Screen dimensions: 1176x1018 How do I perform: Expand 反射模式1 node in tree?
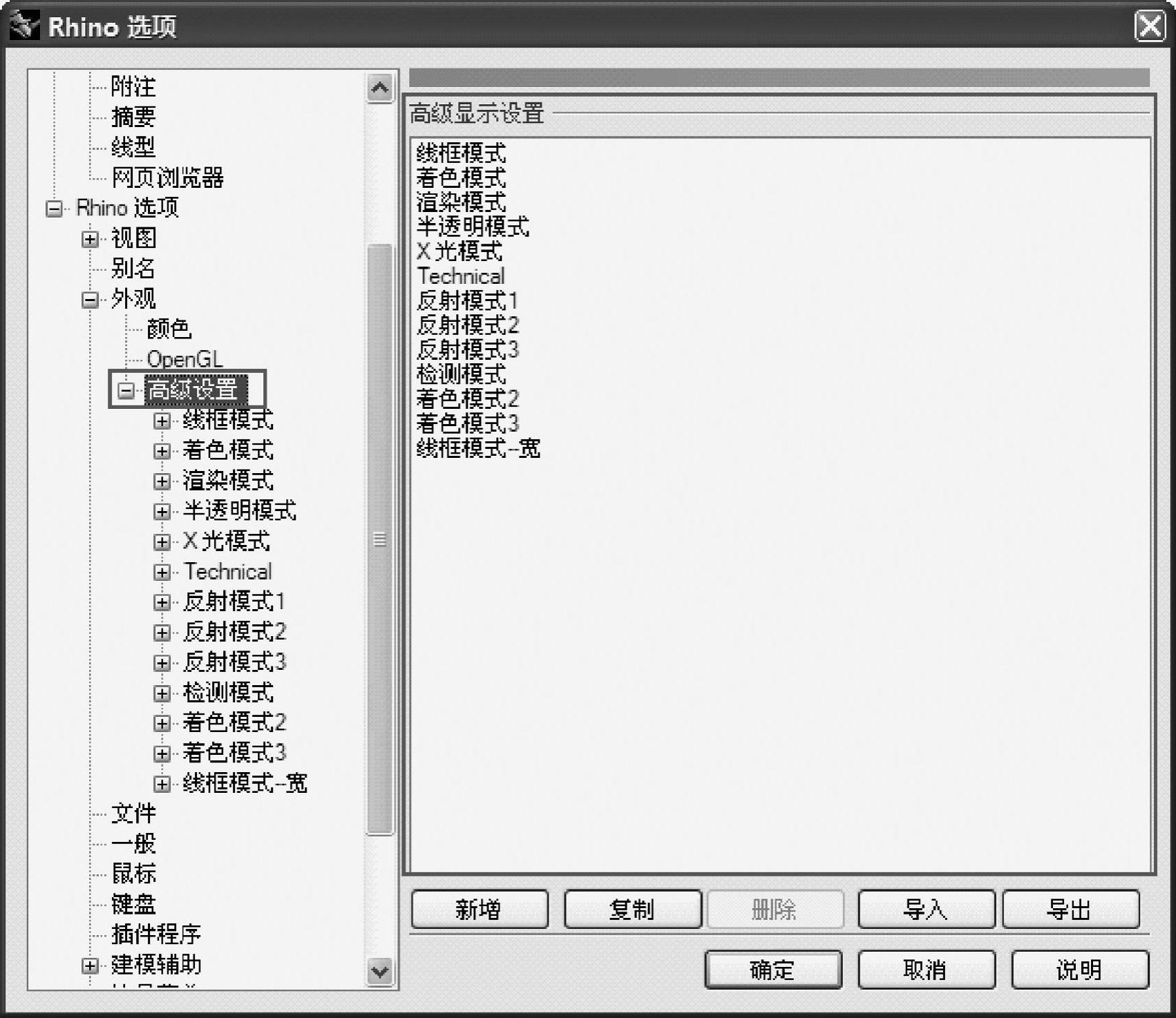162,602
